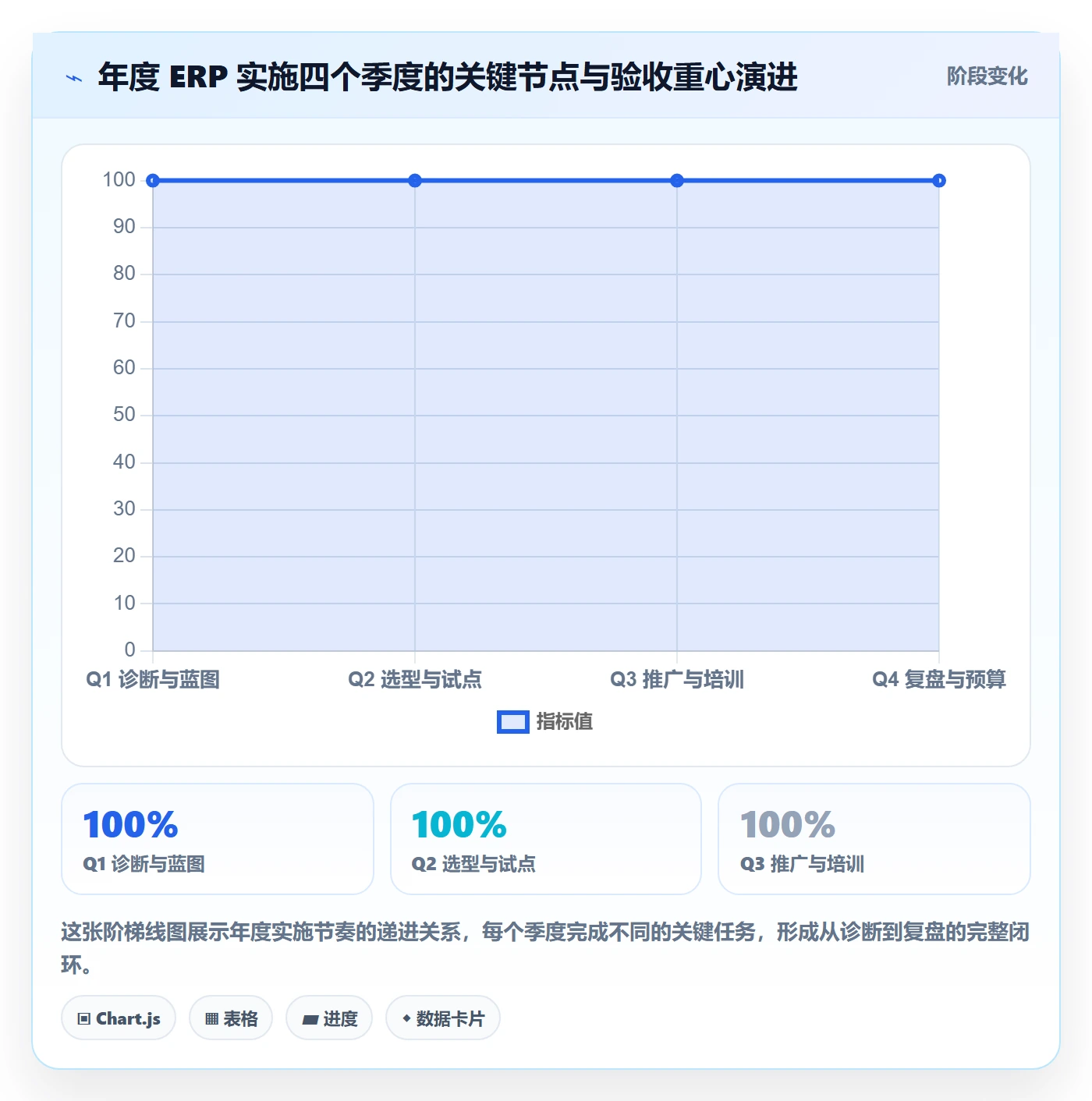
Task: Click the 0 y-axis tick label
Action: (x=130, y=650)
